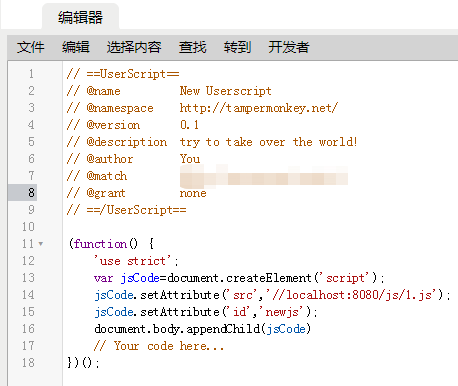Click the '@grant' tag on line 8

click(106, 193)
